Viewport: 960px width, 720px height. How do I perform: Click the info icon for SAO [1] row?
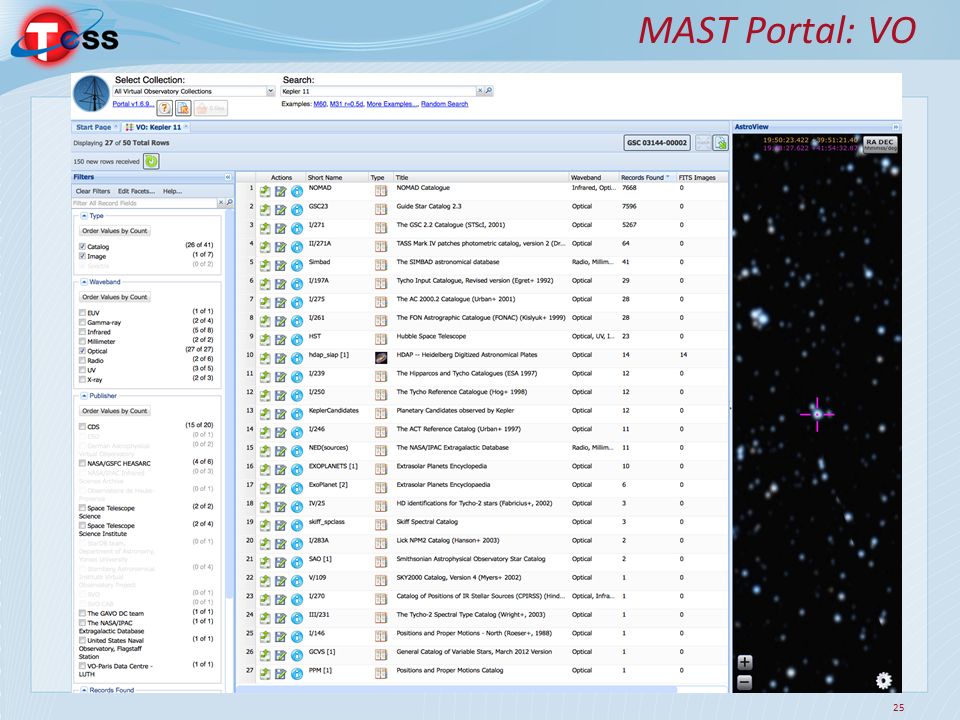point(297,563)
